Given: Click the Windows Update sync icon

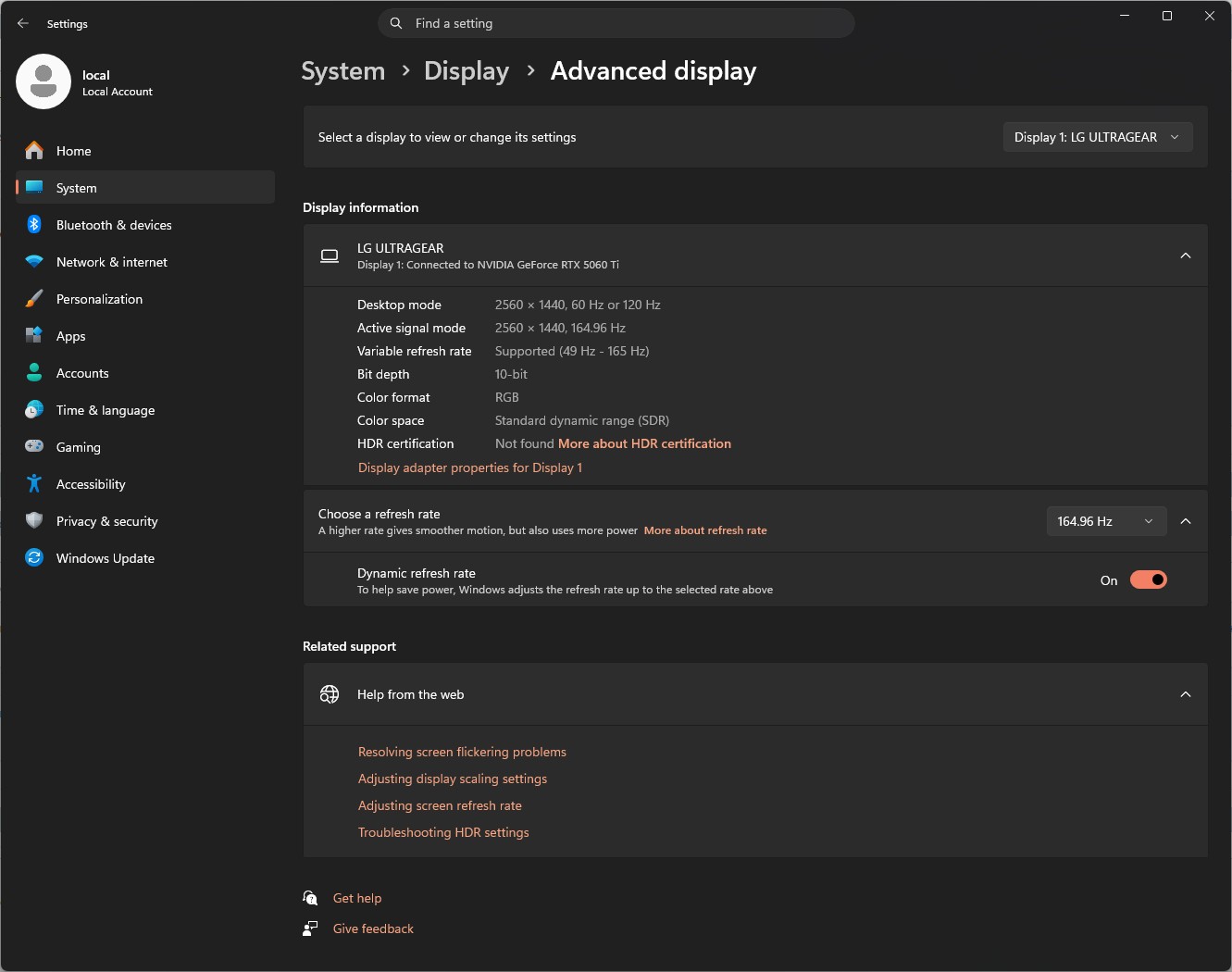Looking at the screenshot, I should (x=34, y=558).
